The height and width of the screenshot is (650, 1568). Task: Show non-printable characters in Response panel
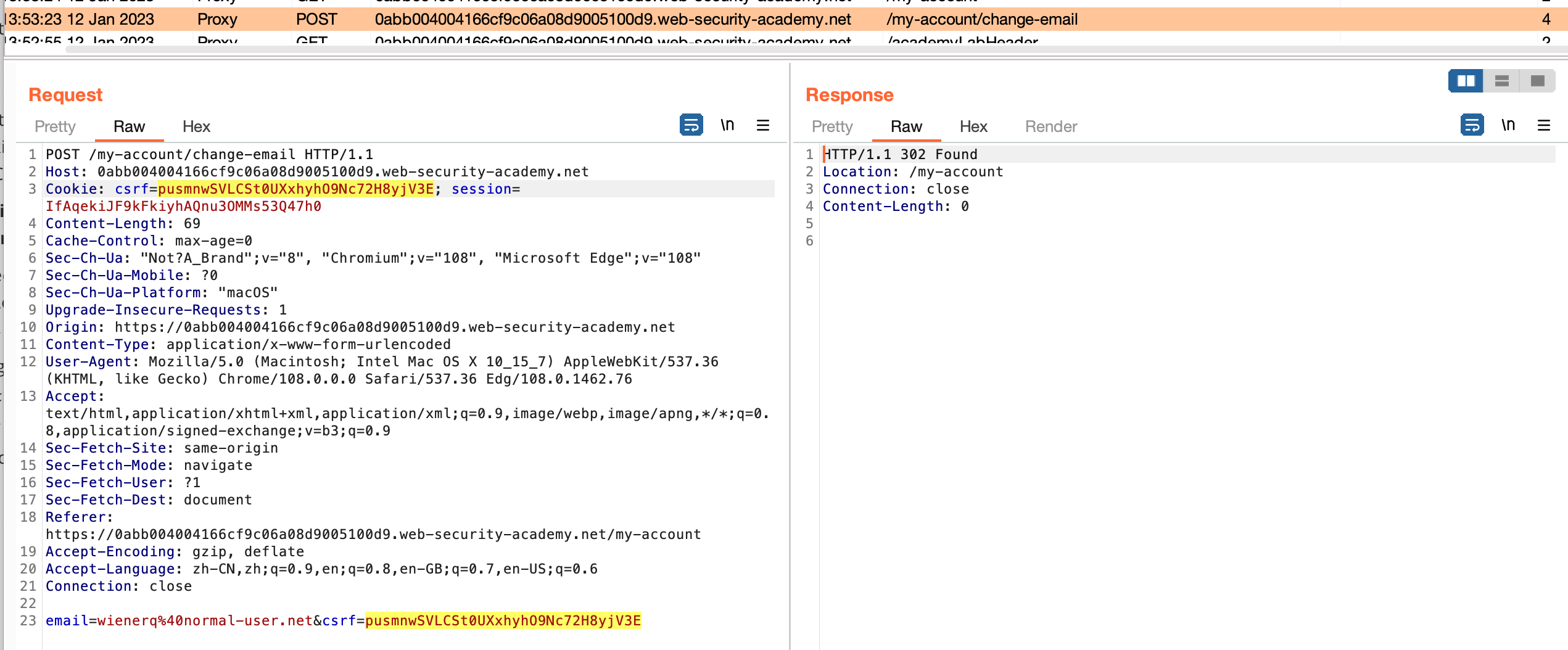point(1508,125)
